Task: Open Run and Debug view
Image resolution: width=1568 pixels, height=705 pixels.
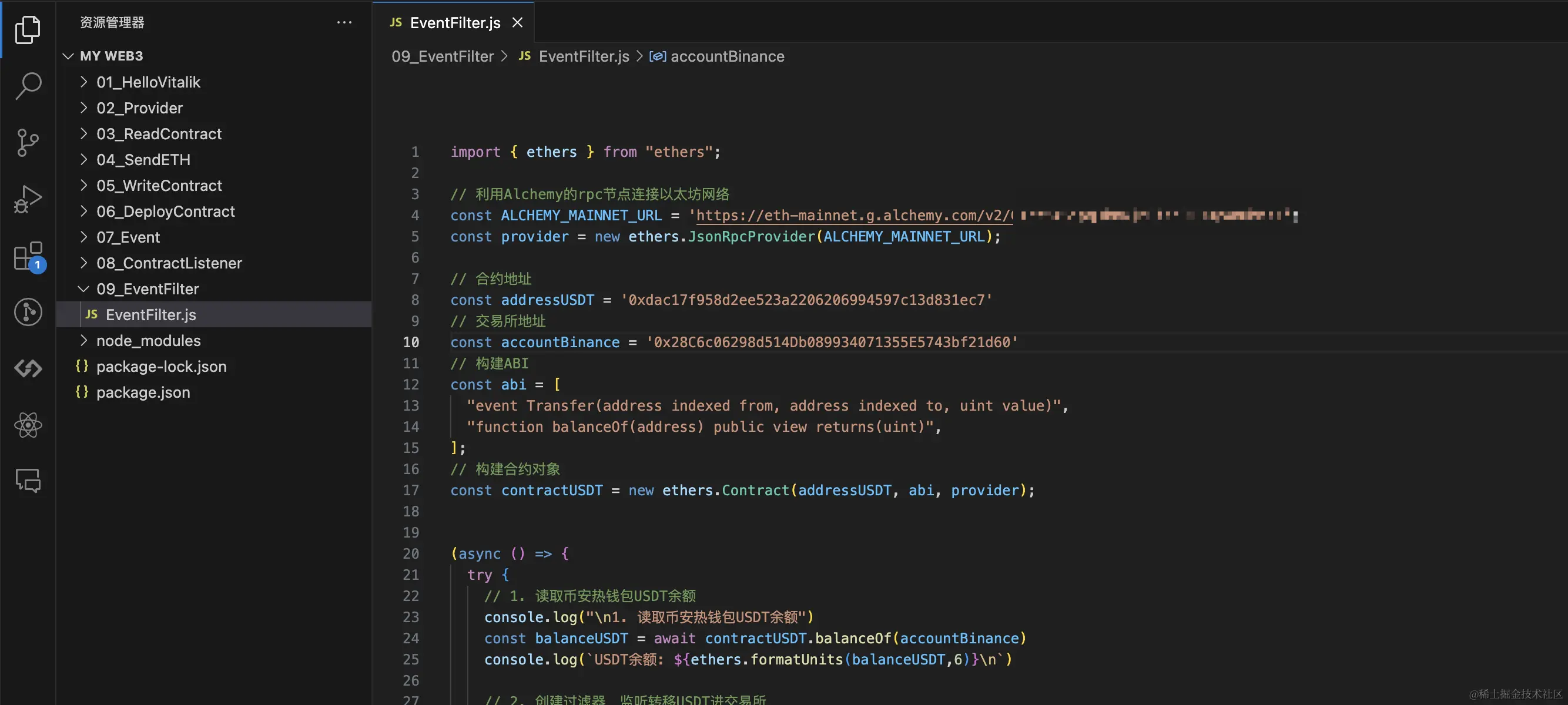Action: click(28, 199)
